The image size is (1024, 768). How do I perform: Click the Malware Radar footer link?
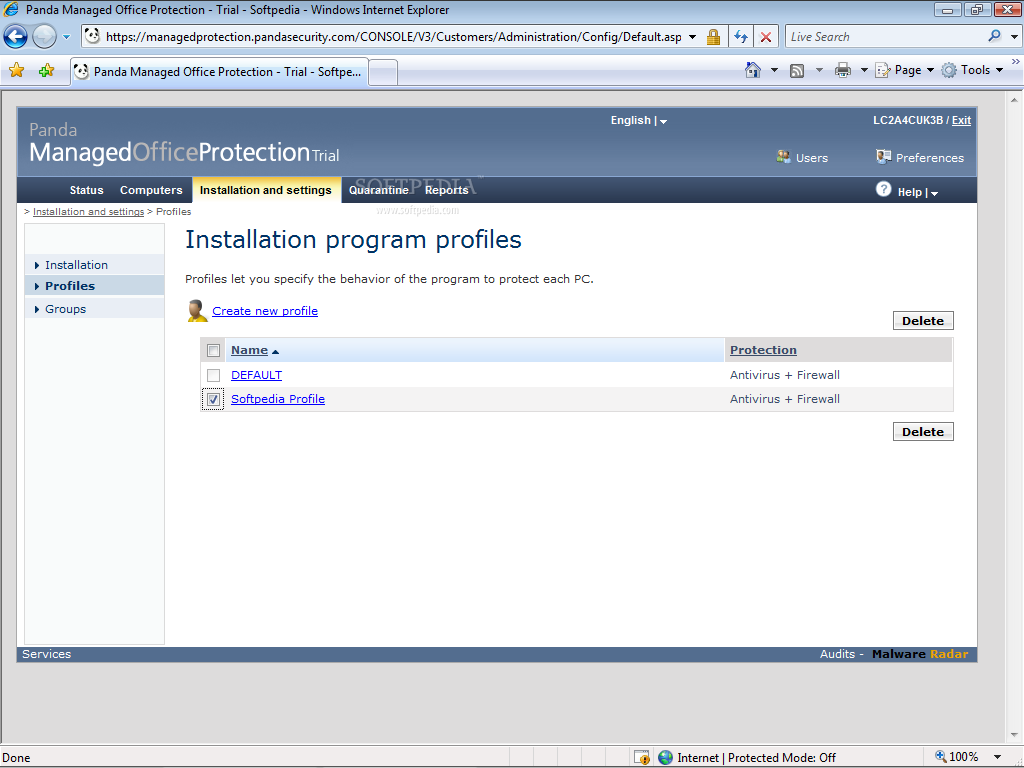click(920, 654)
